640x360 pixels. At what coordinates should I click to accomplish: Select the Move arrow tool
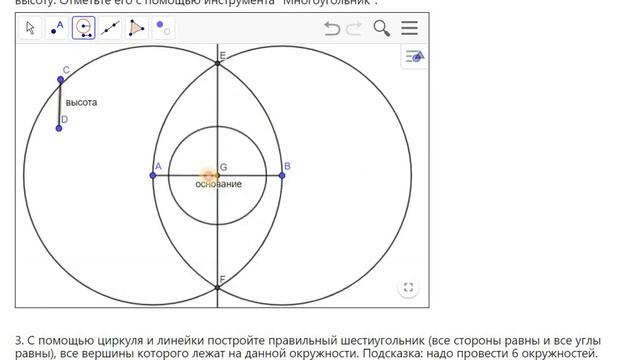30,28
